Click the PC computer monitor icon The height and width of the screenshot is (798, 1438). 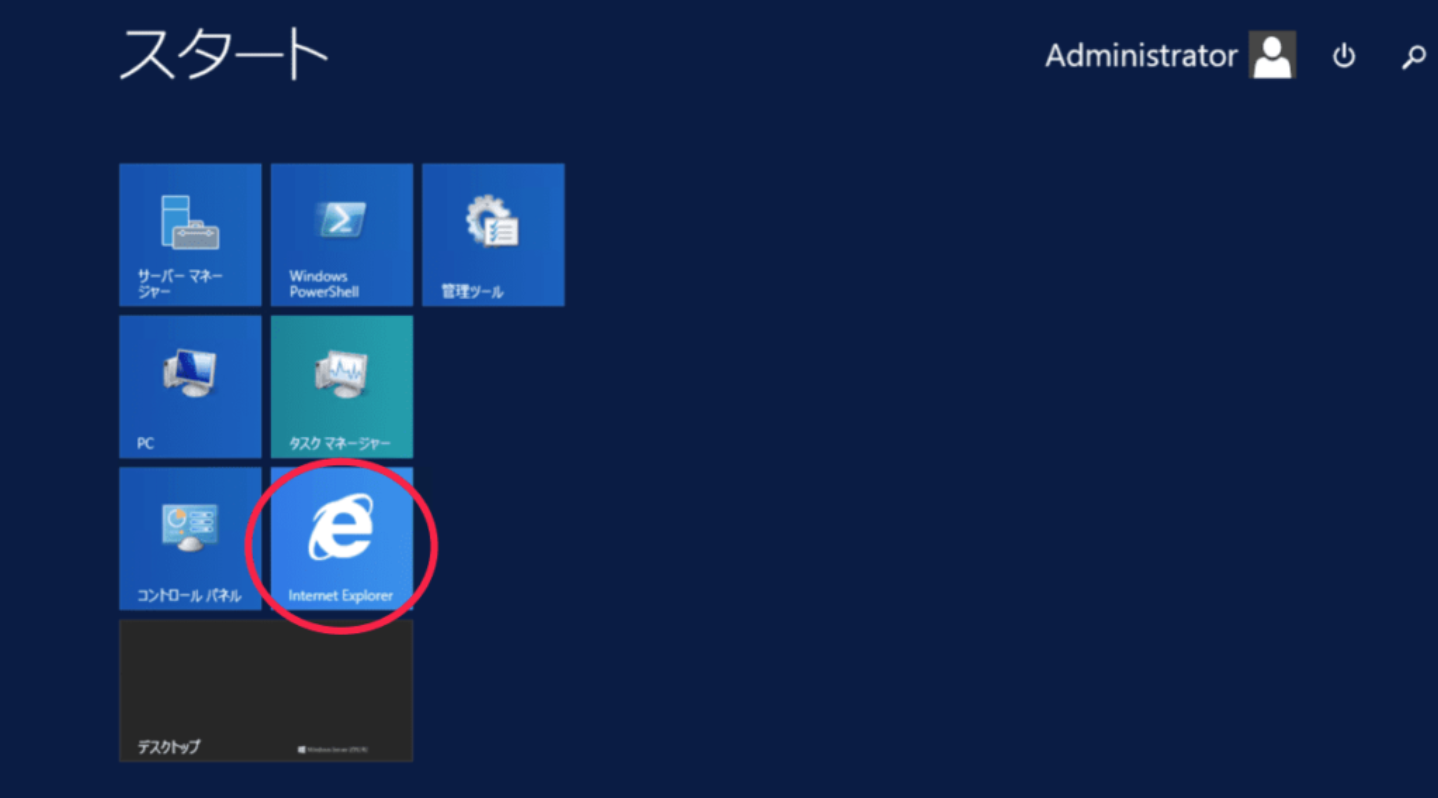pyautogui.click(x=189, y=373)
